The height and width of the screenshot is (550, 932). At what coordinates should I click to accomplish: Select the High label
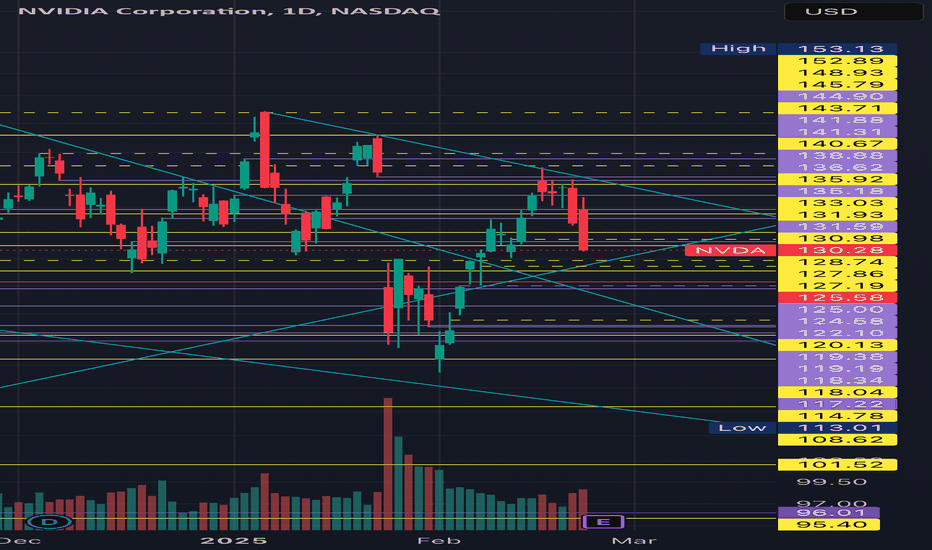pos(738,49)
